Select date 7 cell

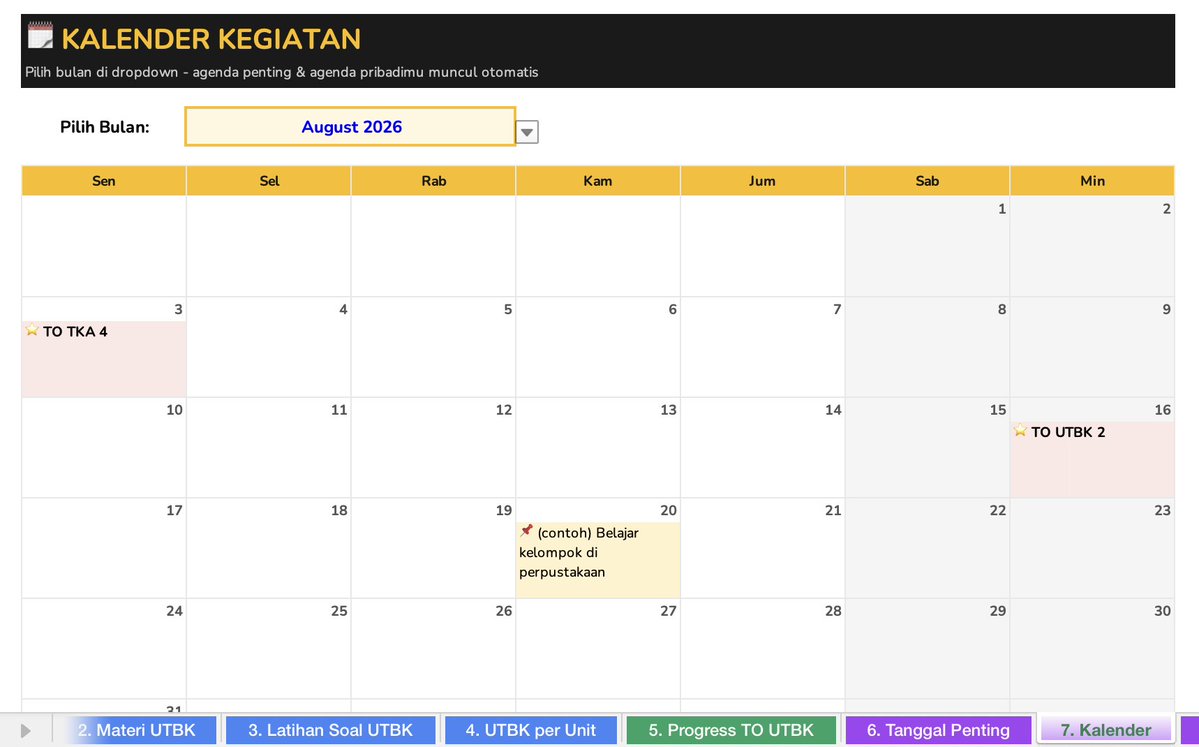[x=762, y=347]
